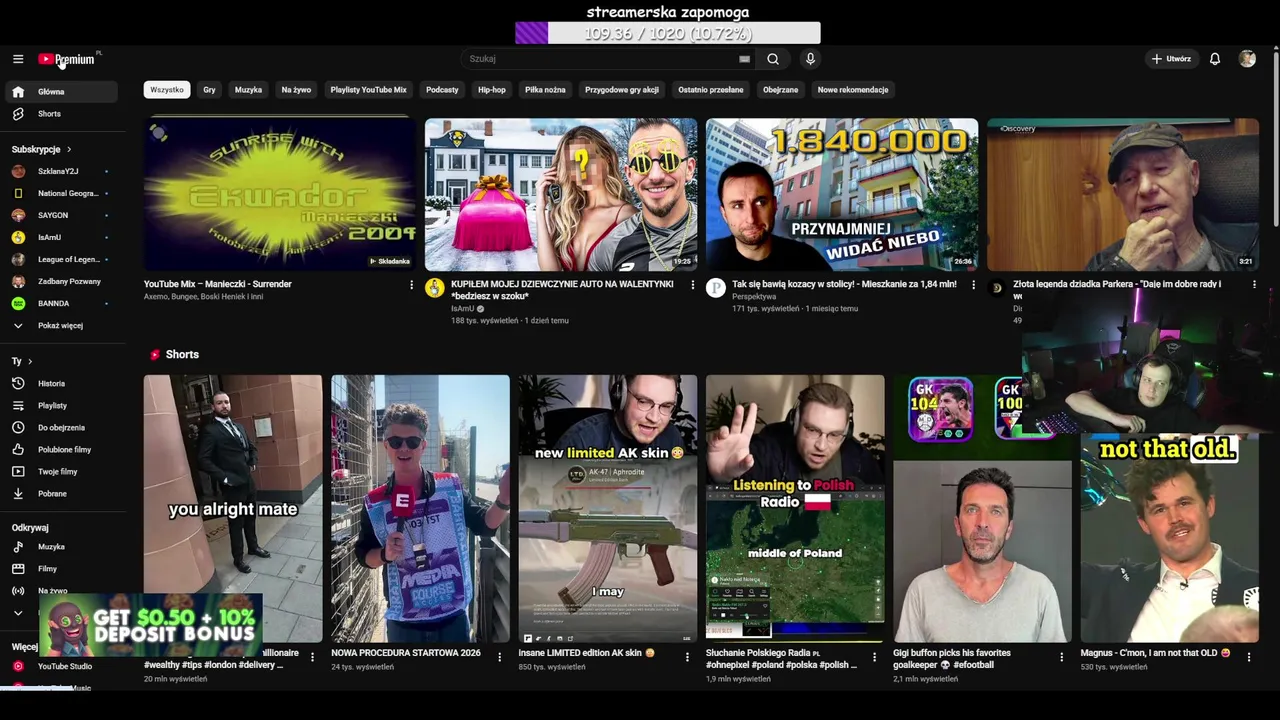This screenshot has height=720, width=1280.
Task: Open the 'Listening to Polish Radio' short
Action: 795,508
